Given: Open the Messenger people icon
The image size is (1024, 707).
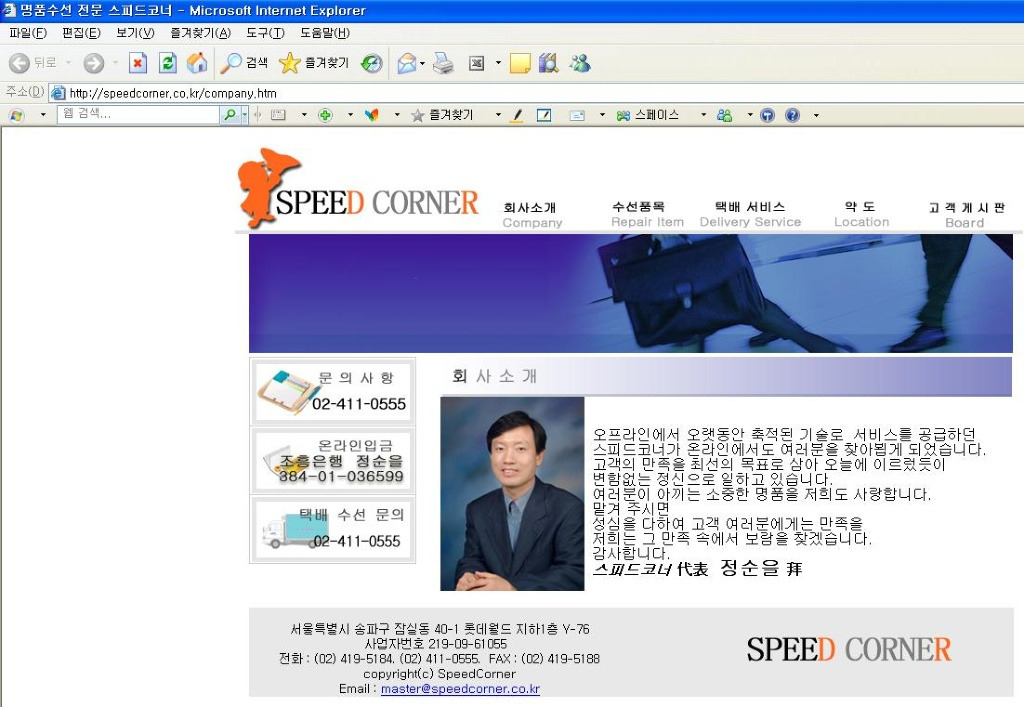Looking at the screenshot, I should (580, 63).
